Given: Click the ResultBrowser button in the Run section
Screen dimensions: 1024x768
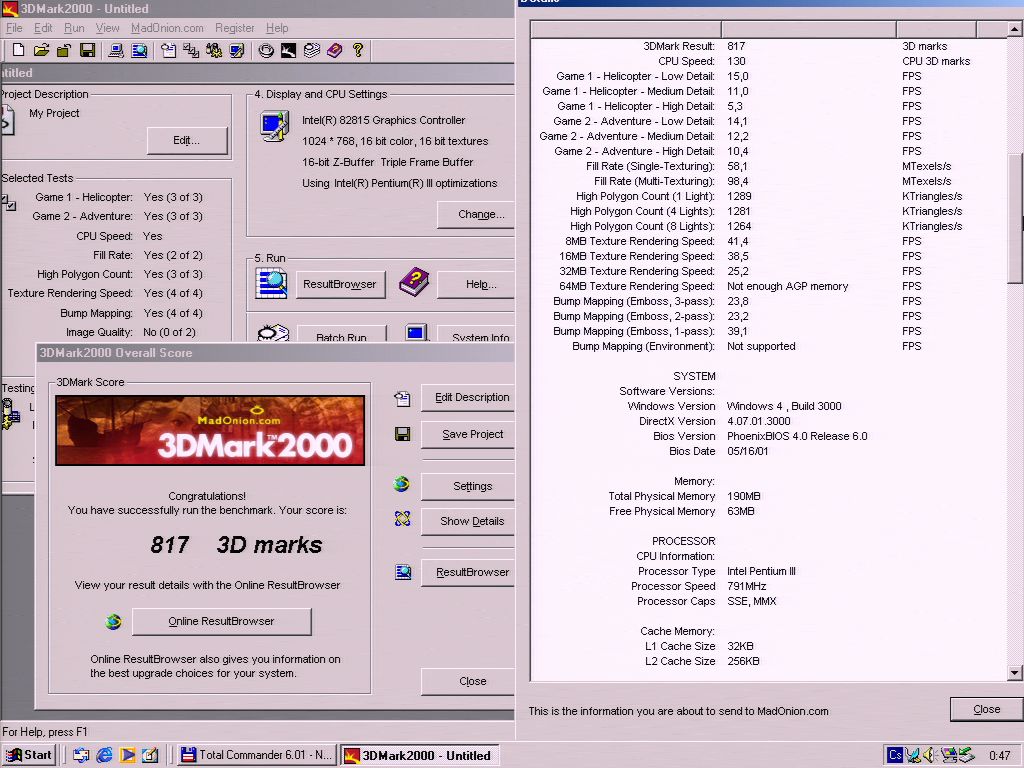Looking at the screenshot, I should click(340, 284).
